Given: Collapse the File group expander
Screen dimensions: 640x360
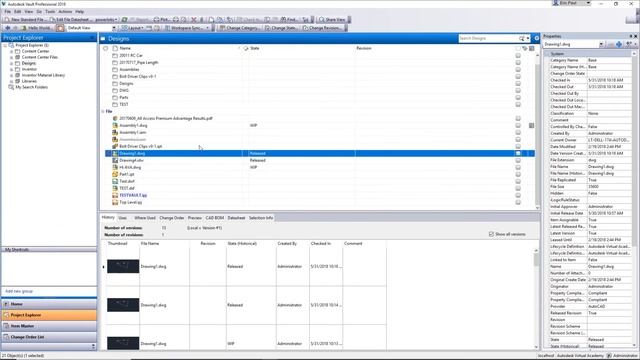Looking at the screenshot, I should [x=102, y=111].
